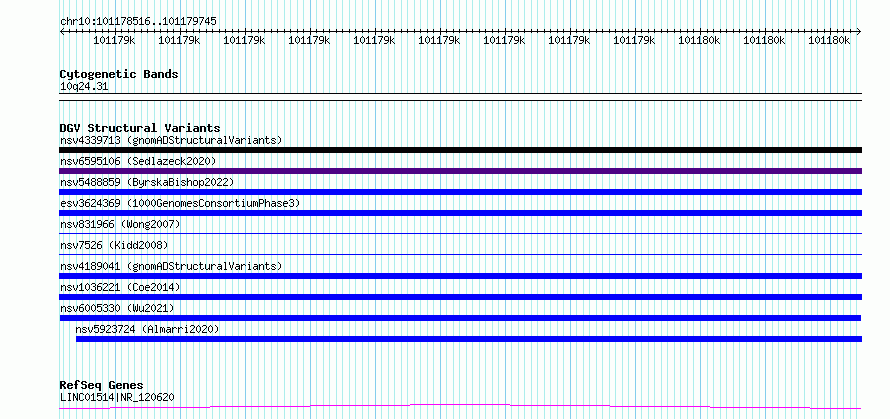Select the DGV Structural Variants track heading
The image size is (890, 419).
140,128
